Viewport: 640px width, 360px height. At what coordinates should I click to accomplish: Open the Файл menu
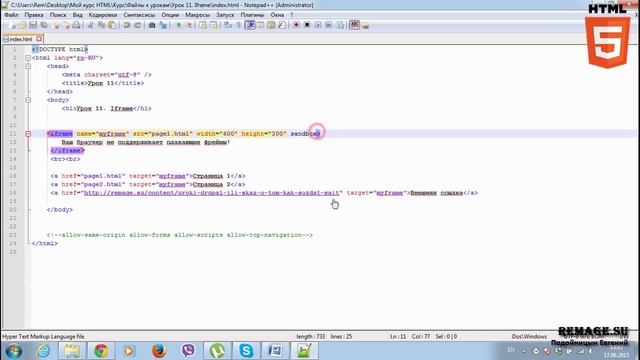[11, 15]
